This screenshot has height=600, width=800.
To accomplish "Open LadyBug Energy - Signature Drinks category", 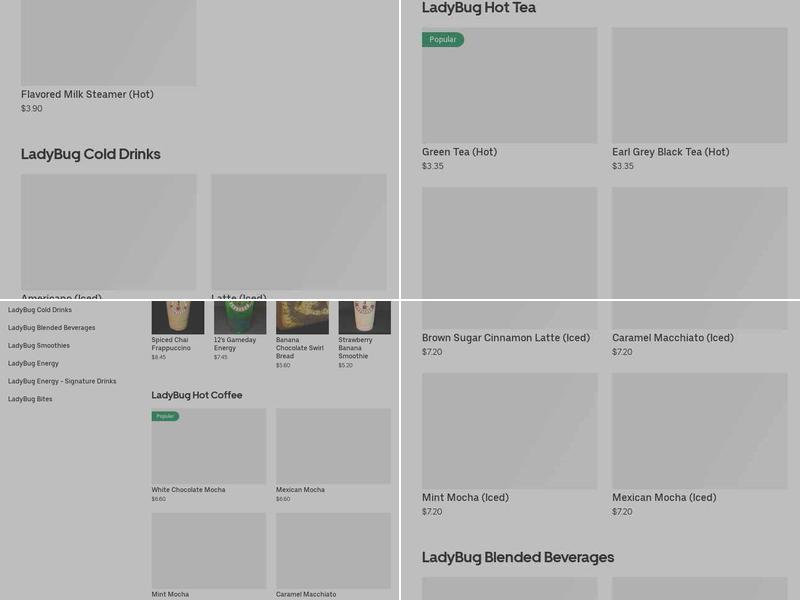I will [62, 381].
